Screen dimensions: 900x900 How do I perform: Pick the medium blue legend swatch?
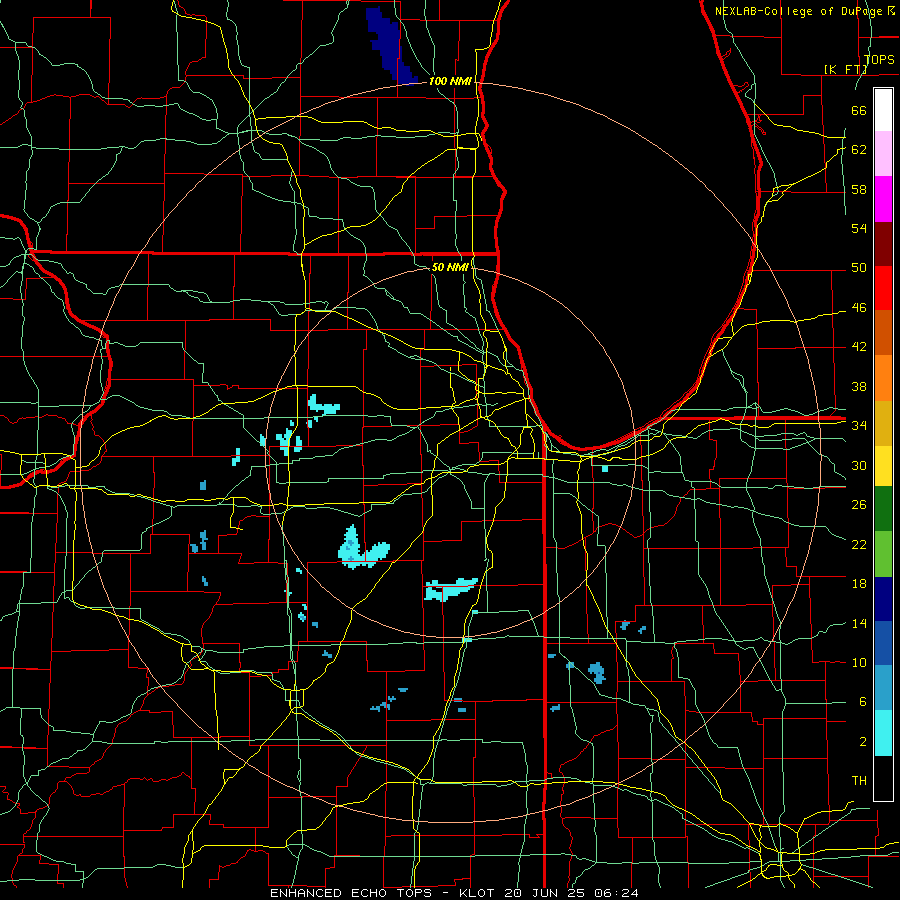[x=883, y=643]
